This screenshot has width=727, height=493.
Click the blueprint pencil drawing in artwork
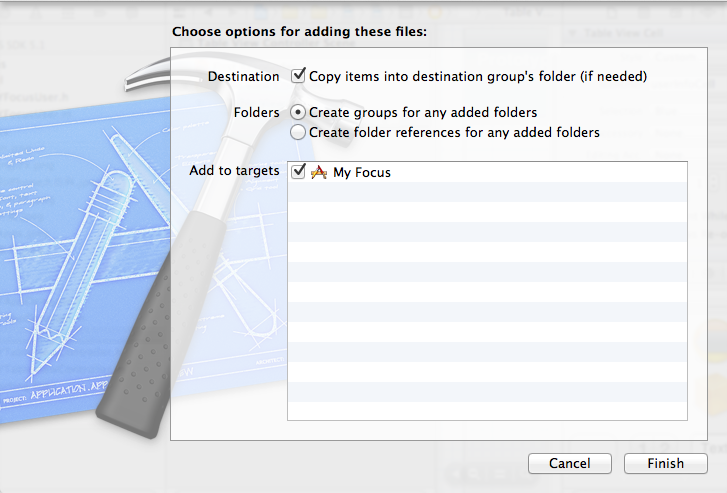click(x=81, y=274)
